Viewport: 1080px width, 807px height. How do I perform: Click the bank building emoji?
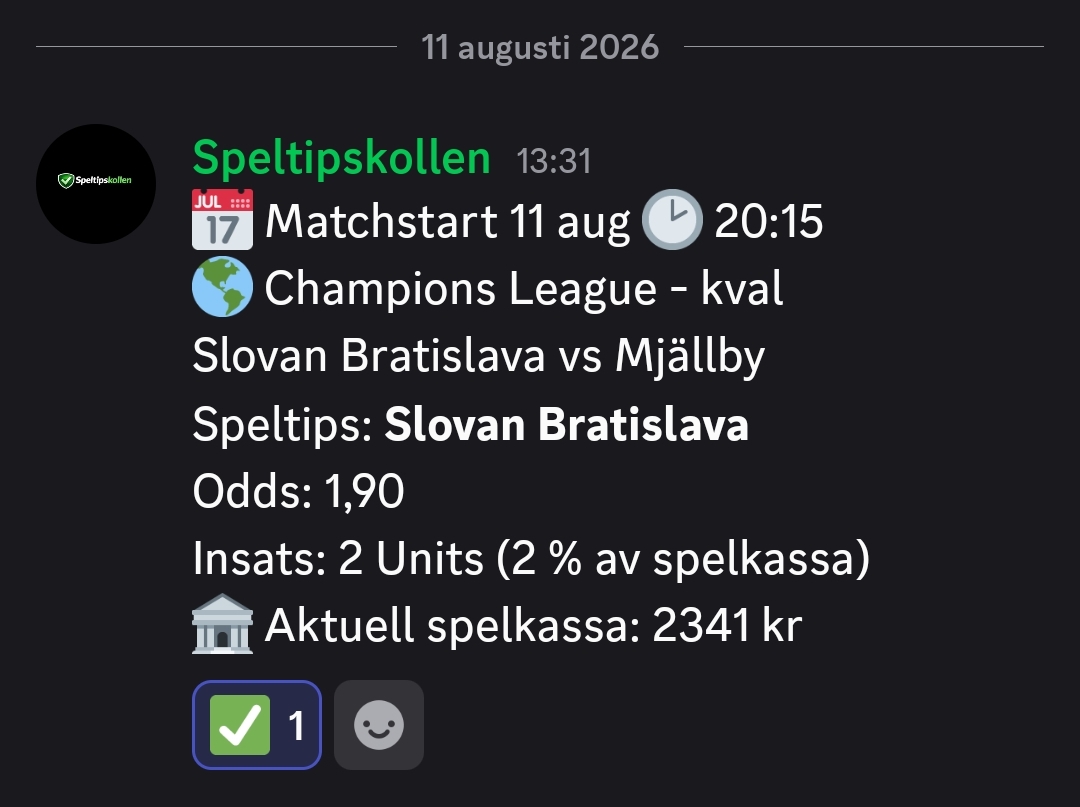pyautogui.click(x=222, y=624)
